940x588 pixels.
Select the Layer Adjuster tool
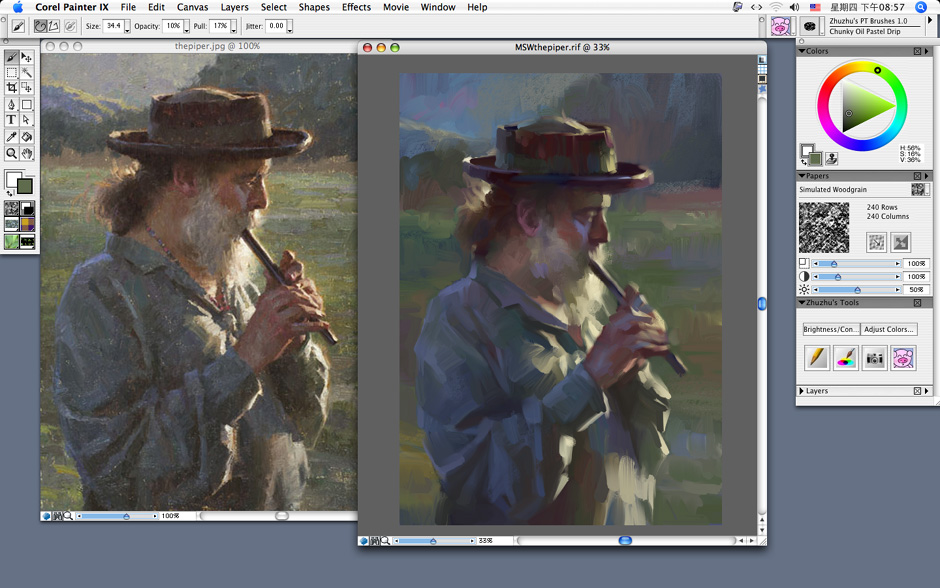26,57
